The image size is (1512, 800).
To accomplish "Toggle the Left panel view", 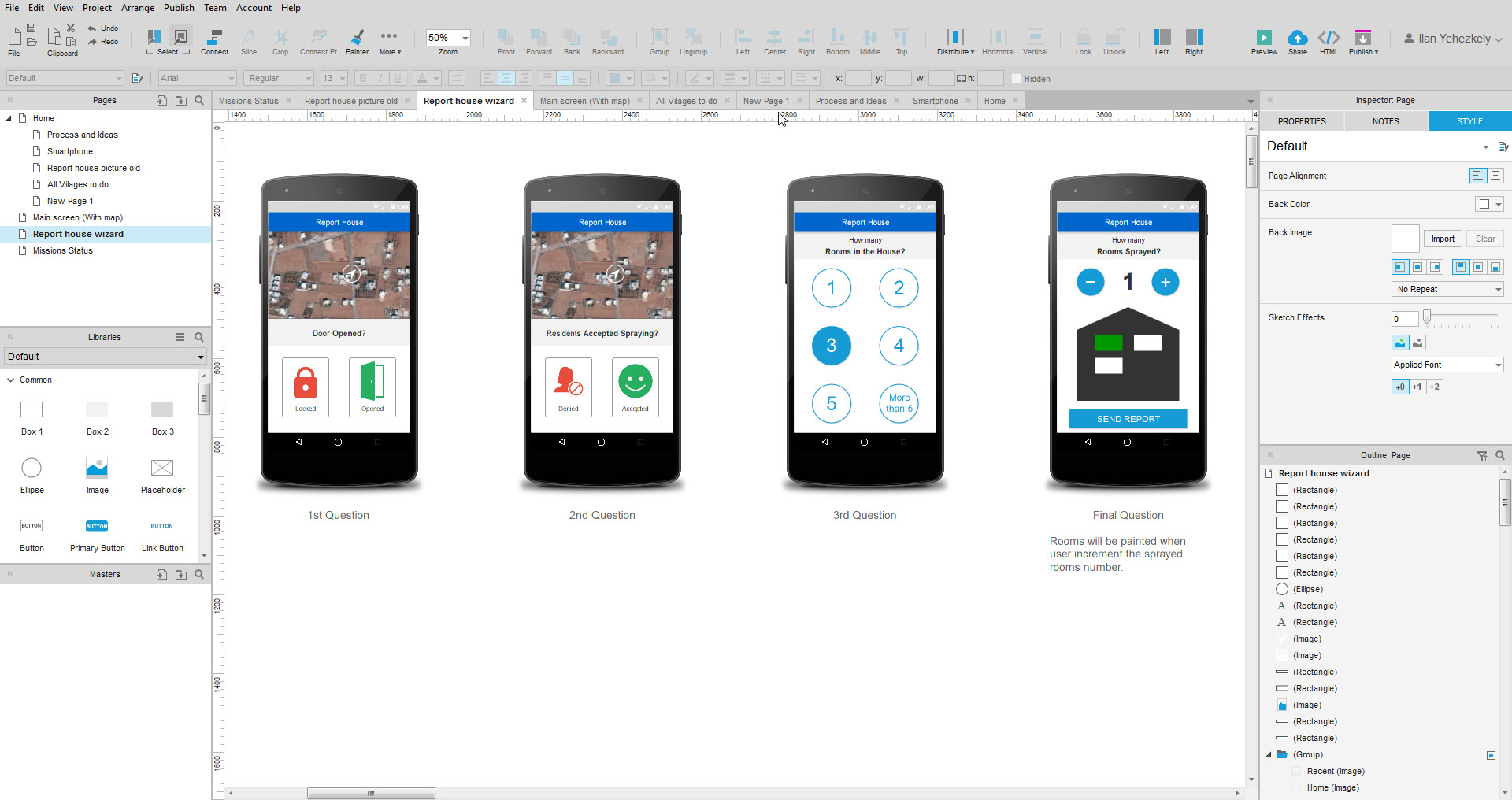I will coord(1162,42).
